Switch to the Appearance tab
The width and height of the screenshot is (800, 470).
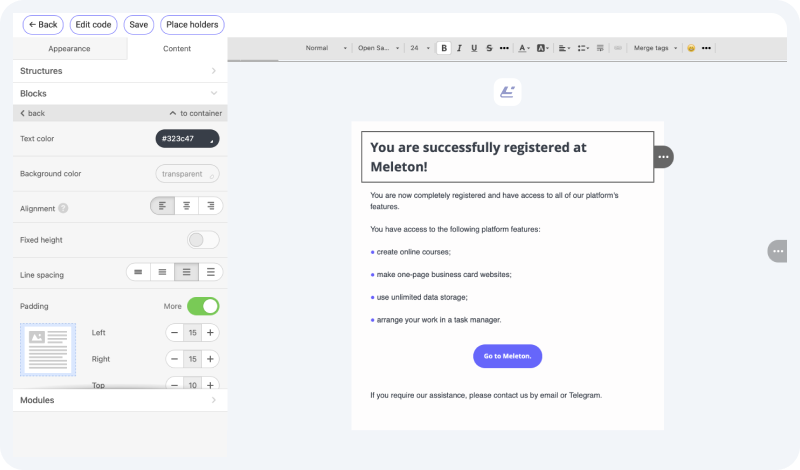[69, 48]
